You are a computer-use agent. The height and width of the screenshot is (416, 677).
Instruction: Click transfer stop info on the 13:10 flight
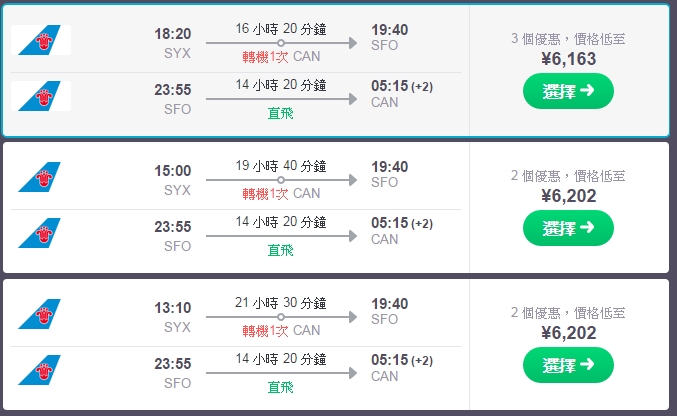pos(281,331)
